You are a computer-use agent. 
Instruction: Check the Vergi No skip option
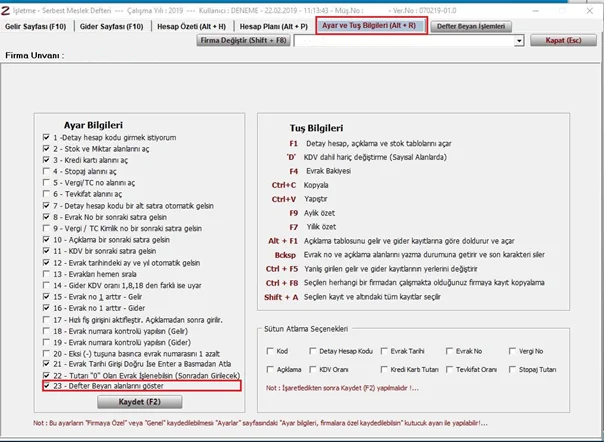click(512, 351)
